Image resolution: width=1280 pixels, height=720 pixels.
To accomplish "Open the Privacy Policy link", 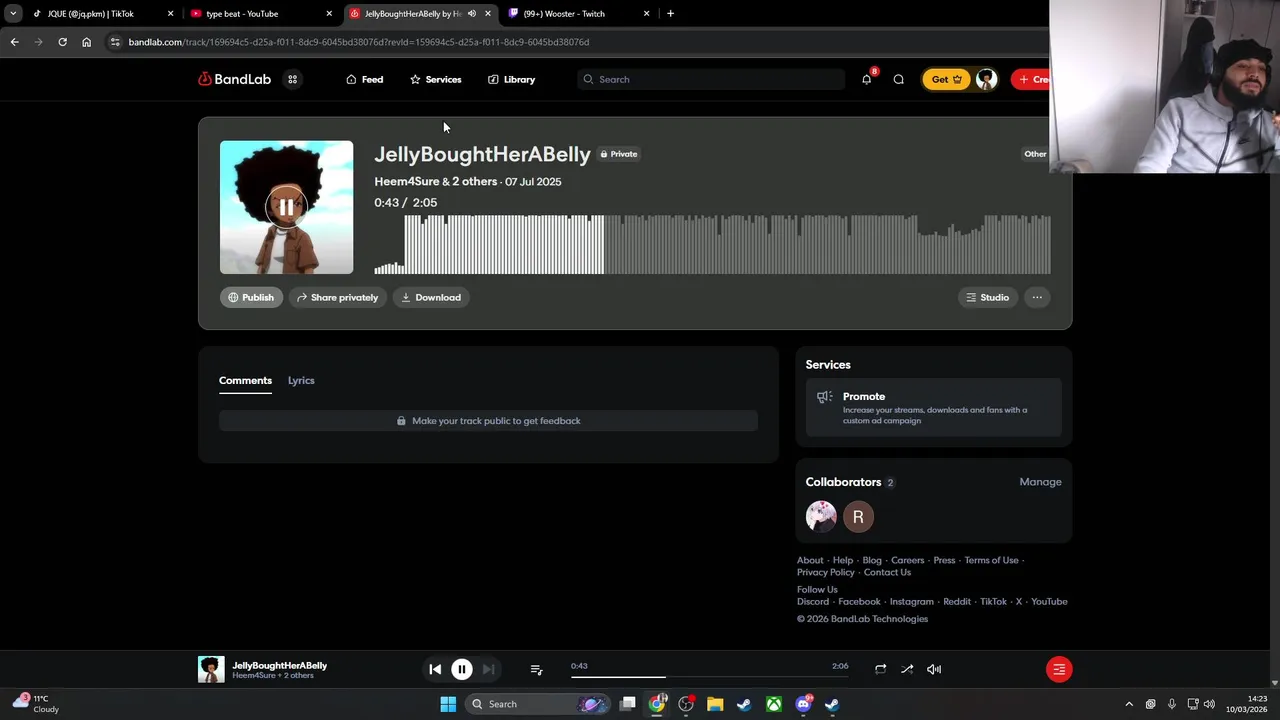I will pos(826,572).
